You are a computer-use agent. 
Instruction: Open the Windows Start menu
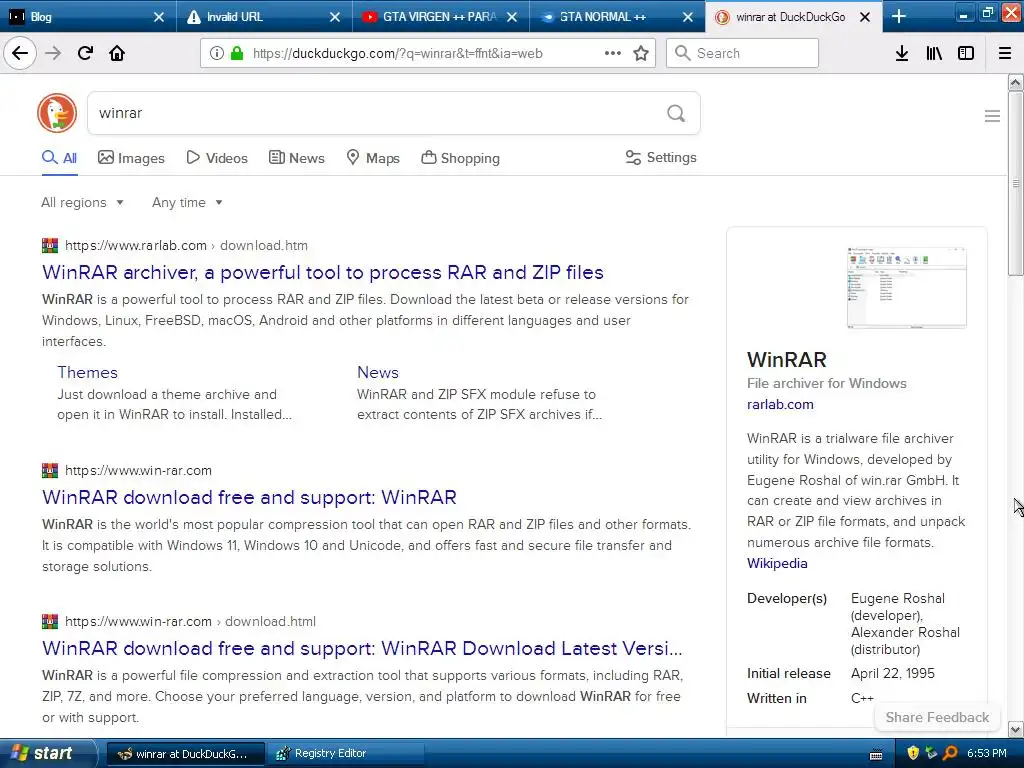point(47,753)
